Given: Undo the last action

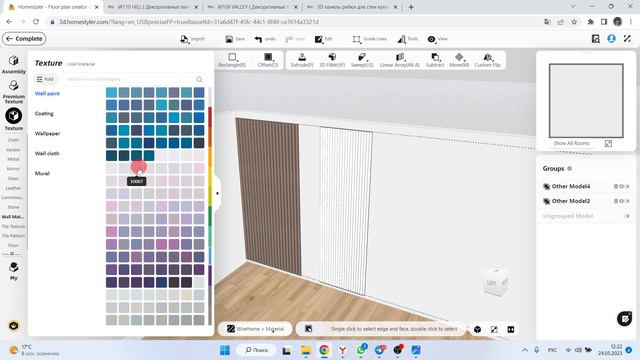Looking at the screenshot, I should [265, 39].
